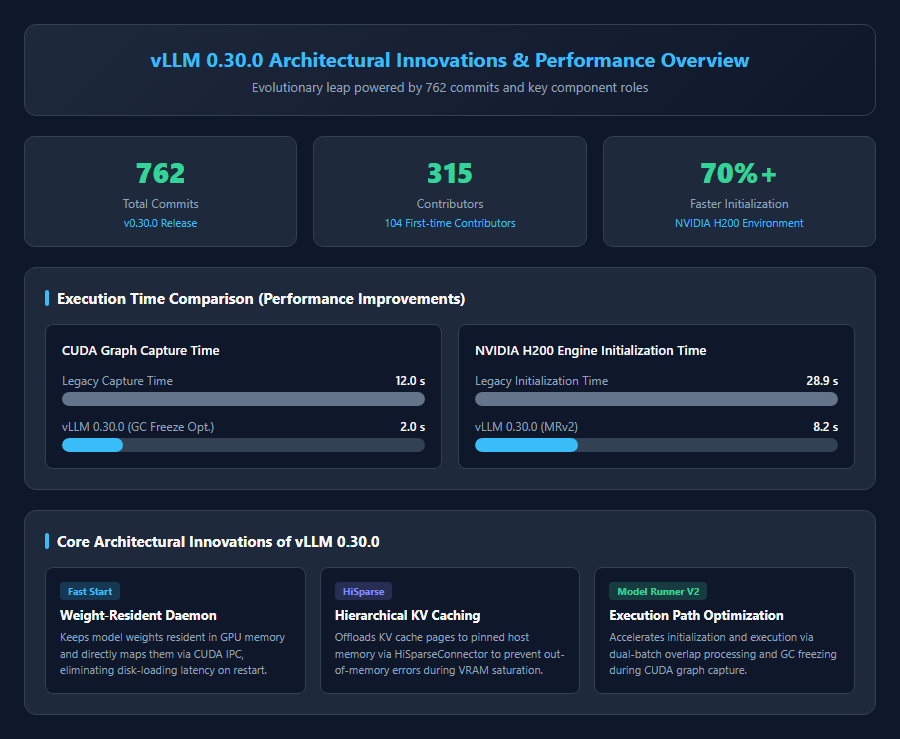The width and height of the screenshot is (900, 739).
Task: Select the "HiSparse" badge
Action: tap(363, 592)
